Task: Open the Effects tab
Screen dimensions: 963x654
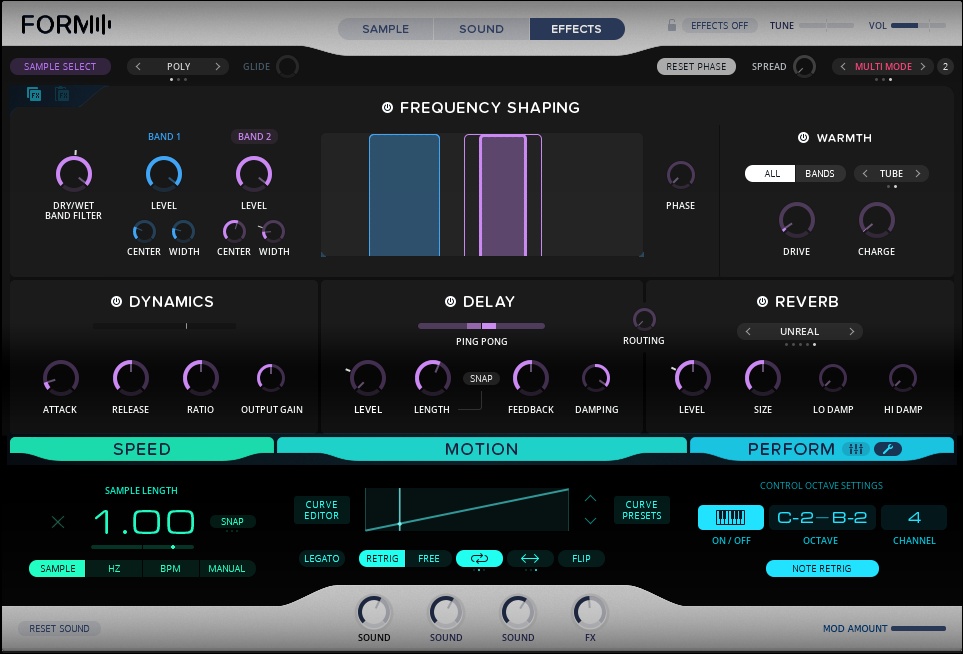Action: point(576,29)
